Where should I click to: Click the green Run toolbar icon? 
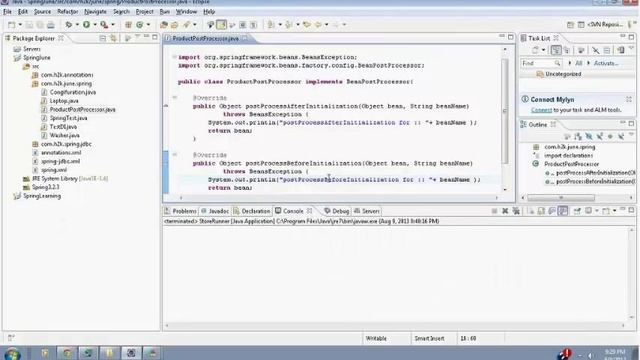[x=87, y=25]
